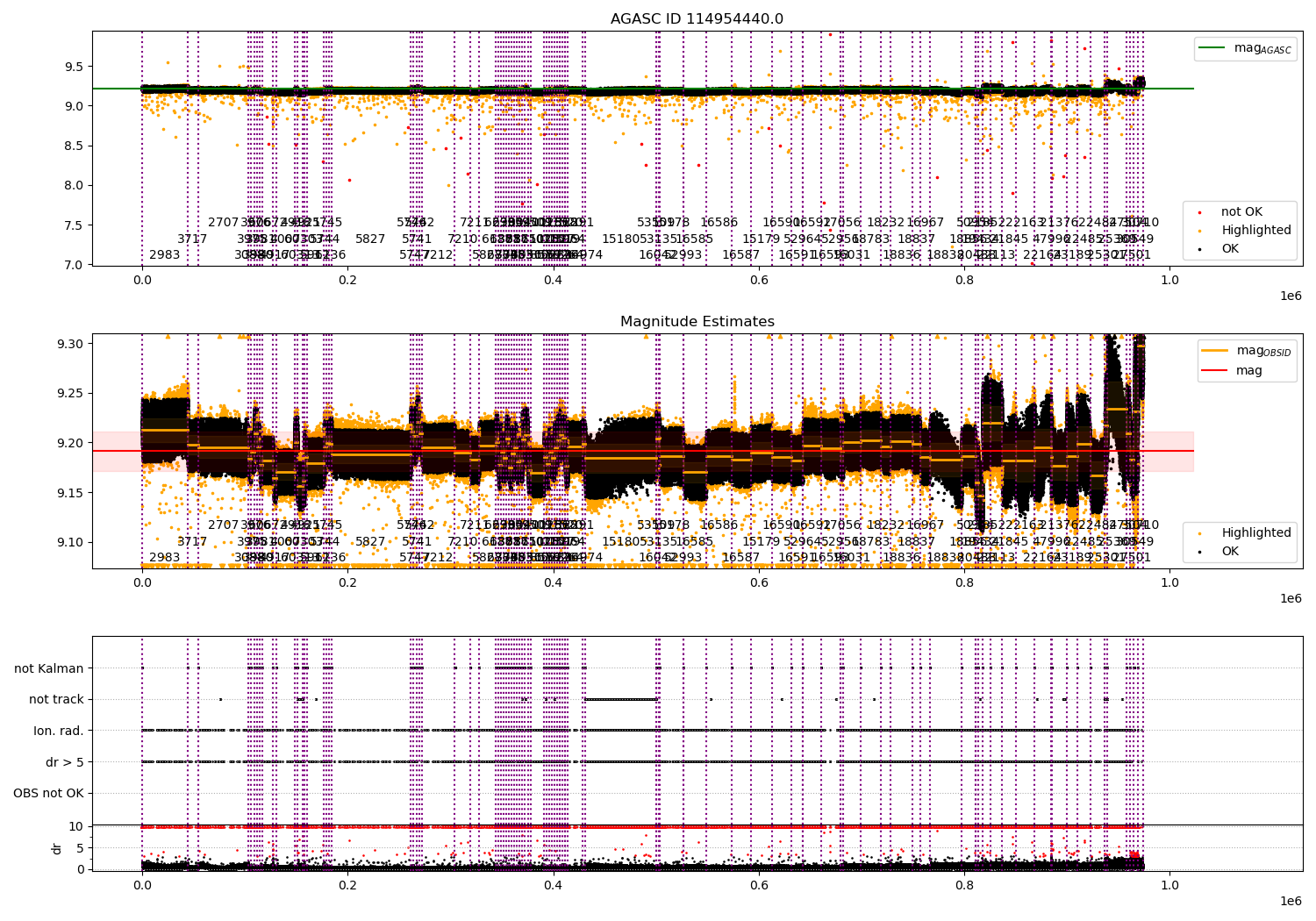
Task: Click the '10' tick on the dr axis
Action: 76,826
